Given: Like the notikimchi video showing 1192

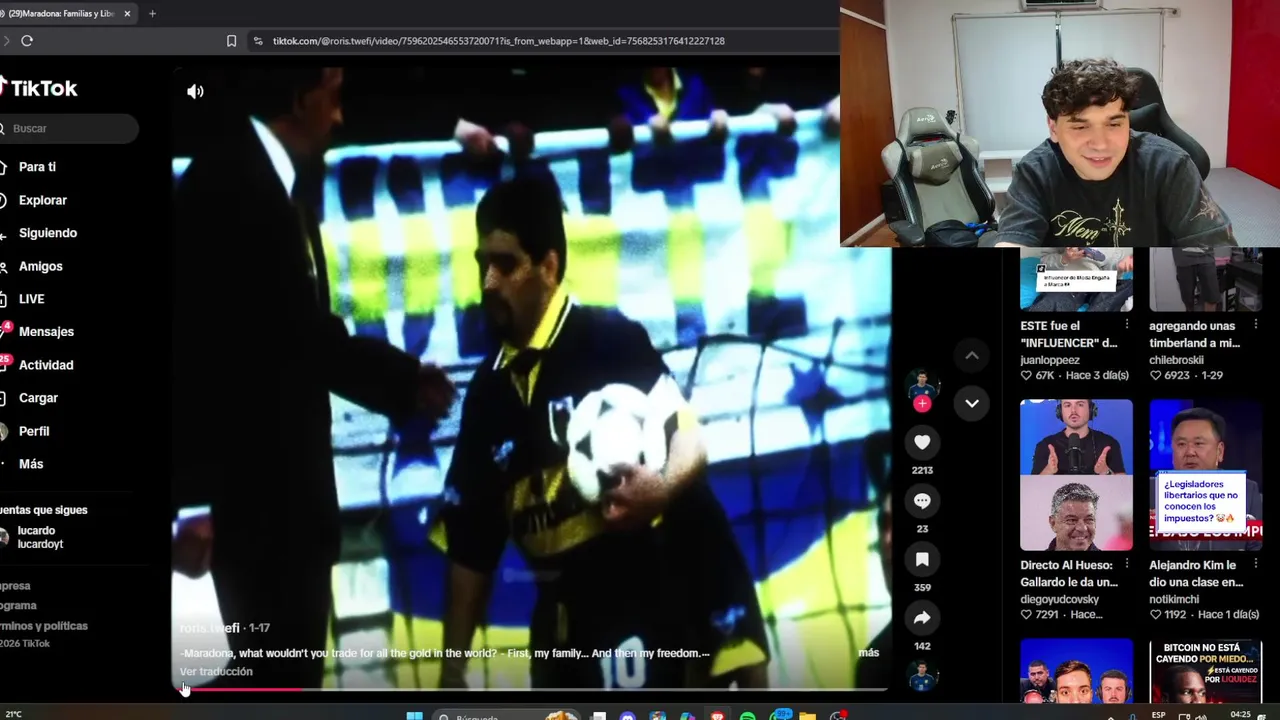Looking at the screenshot, I should [x=1155, y=615].
